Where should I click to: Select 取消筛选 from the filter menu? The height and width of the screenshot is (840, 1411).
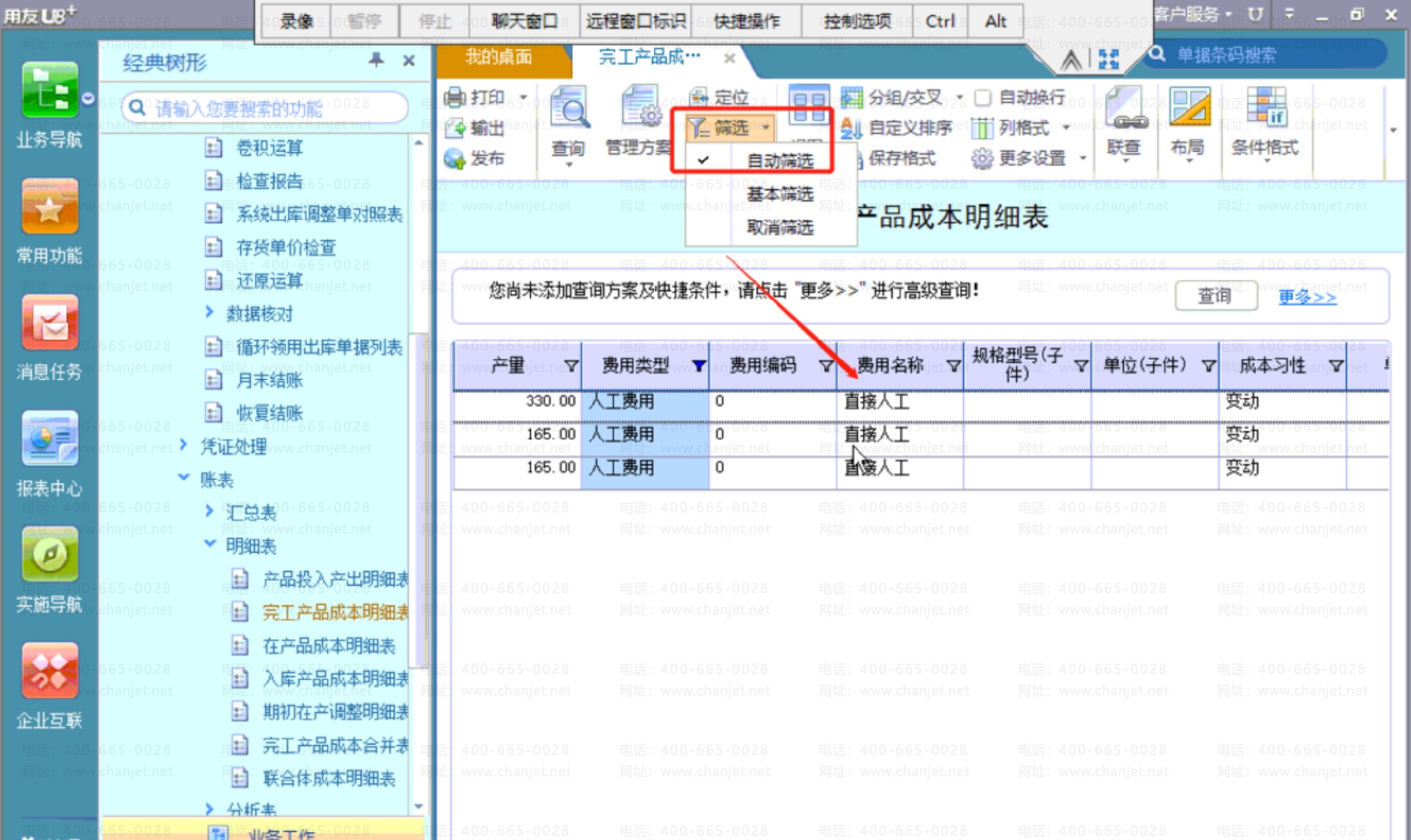point(779,227)
